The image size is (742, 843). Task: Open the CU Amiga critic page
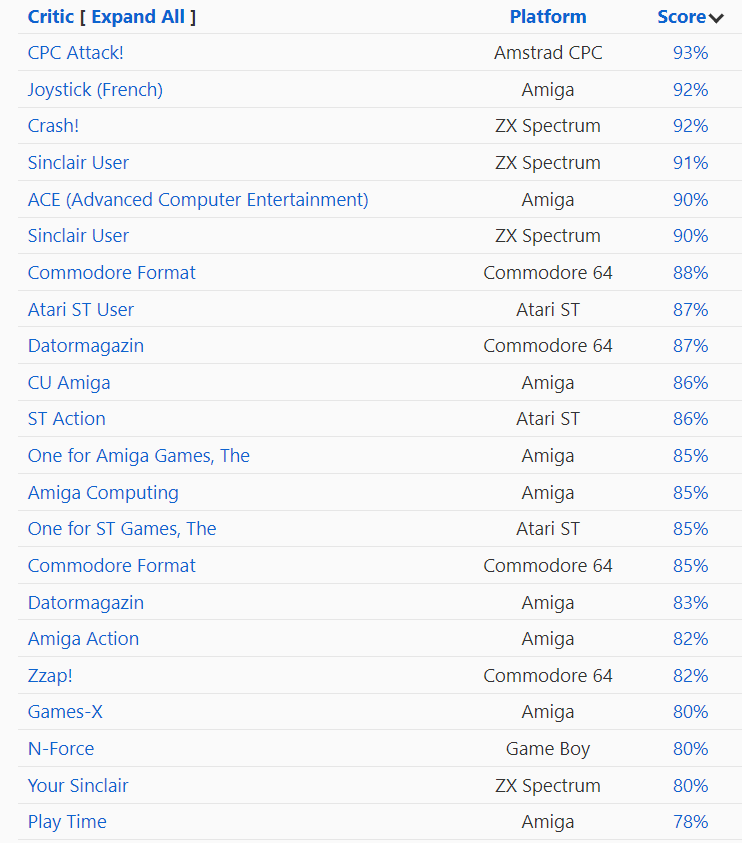(69, 382)
